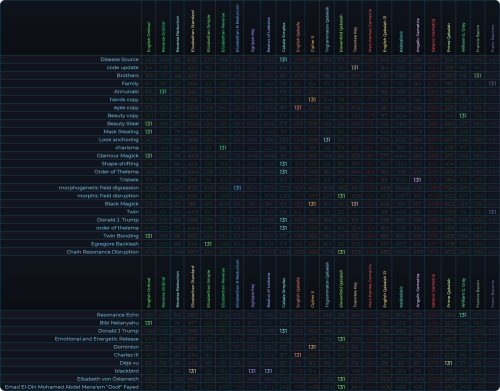Click 'morphic field disruption' row label

tap(108, 196)
